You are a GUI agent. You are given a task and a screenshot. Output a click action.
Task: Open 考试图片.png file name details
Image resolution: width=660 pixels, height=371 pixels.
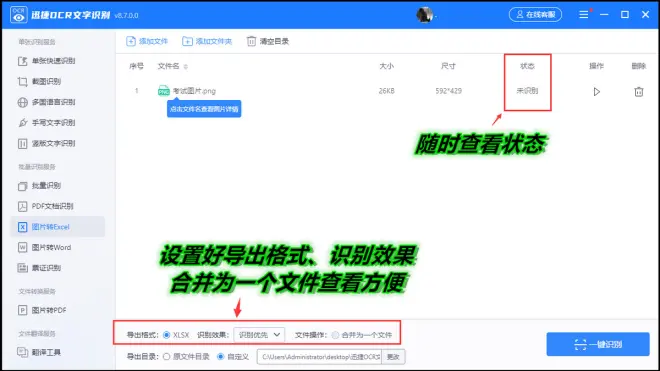[194, 91]
